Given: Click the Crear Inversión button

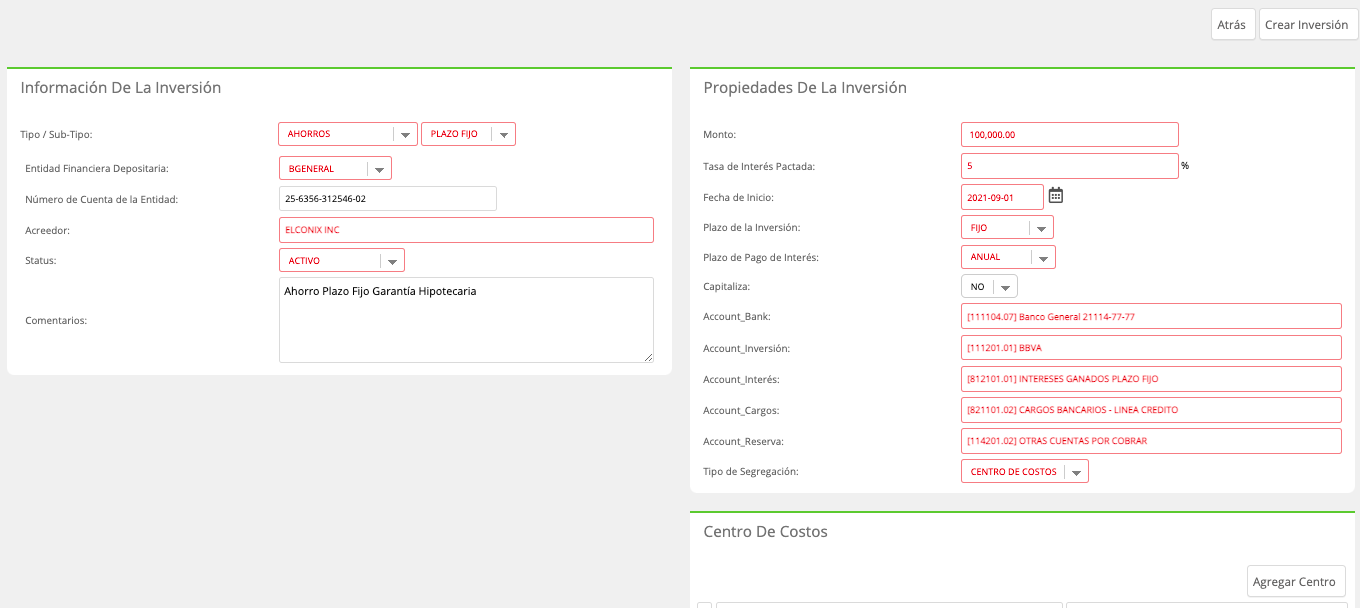Looking at the screenshot, I should [x=1307, y=25].
